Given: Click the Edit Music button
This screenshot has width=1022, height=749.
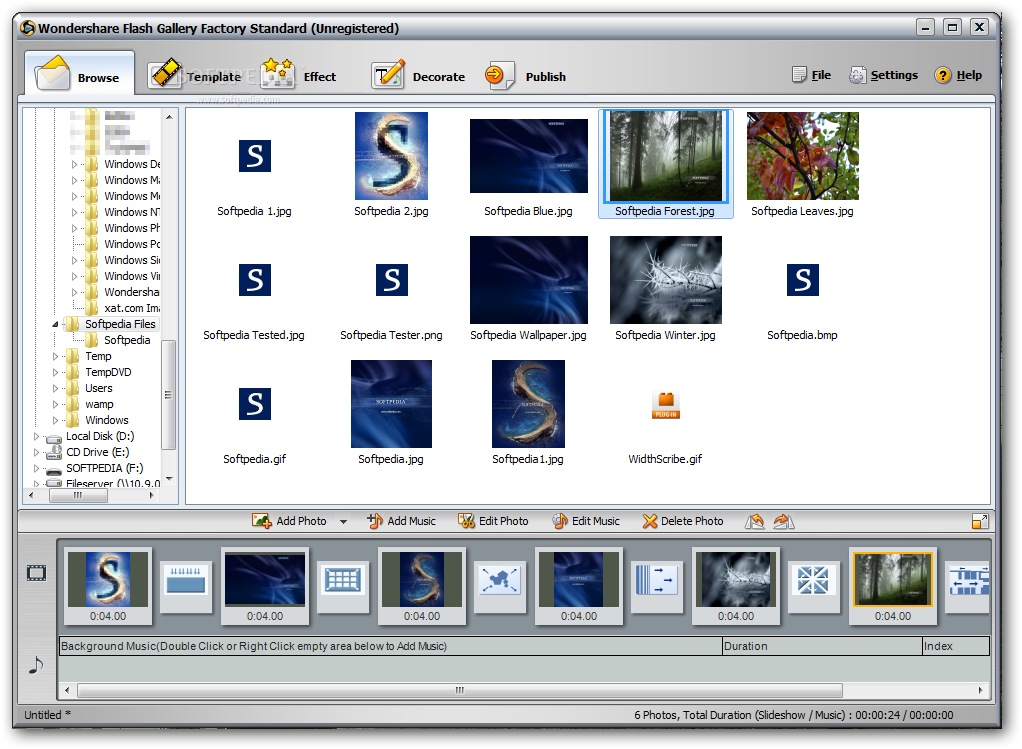Looking at the screenshot, I should [x=586, y=521].
